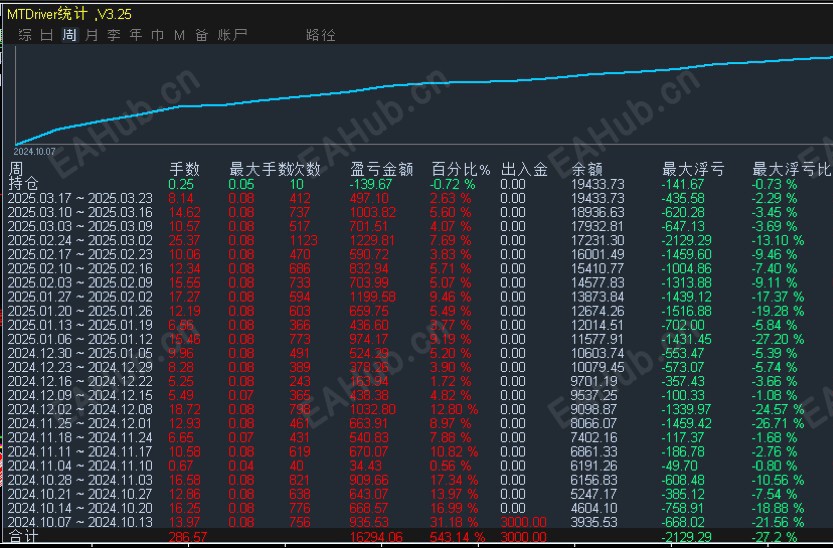Image resolution: width=833 pixels, height=548 pixels.
Task: Click the 出入金 column header
Action: [524, 169]
